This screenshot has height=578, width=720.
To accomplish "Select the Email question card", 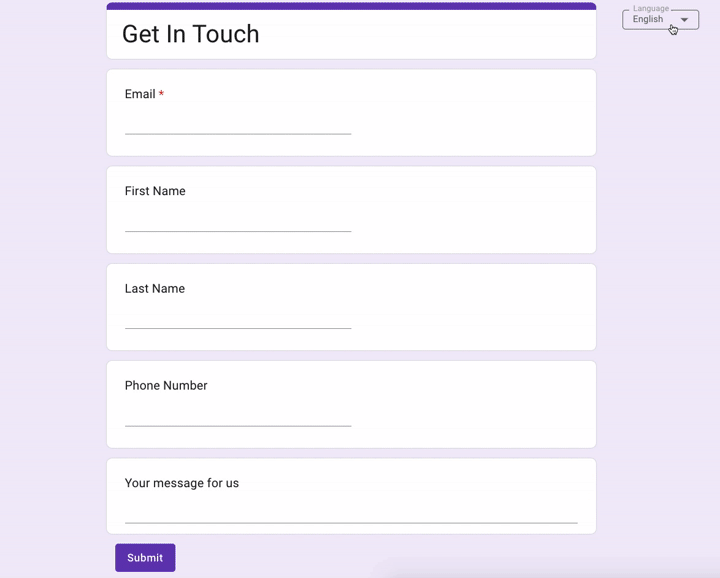I will tap(351, 112).
